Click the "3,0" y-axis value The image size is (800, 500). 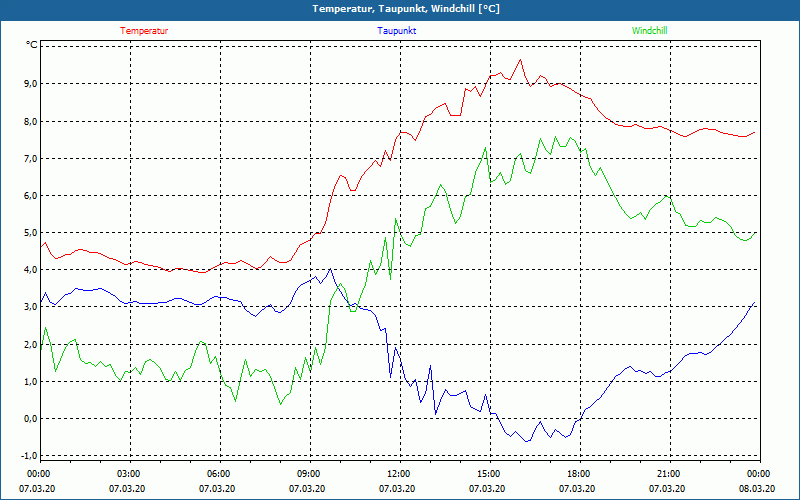pyautogui.click(x=32, y=307)
